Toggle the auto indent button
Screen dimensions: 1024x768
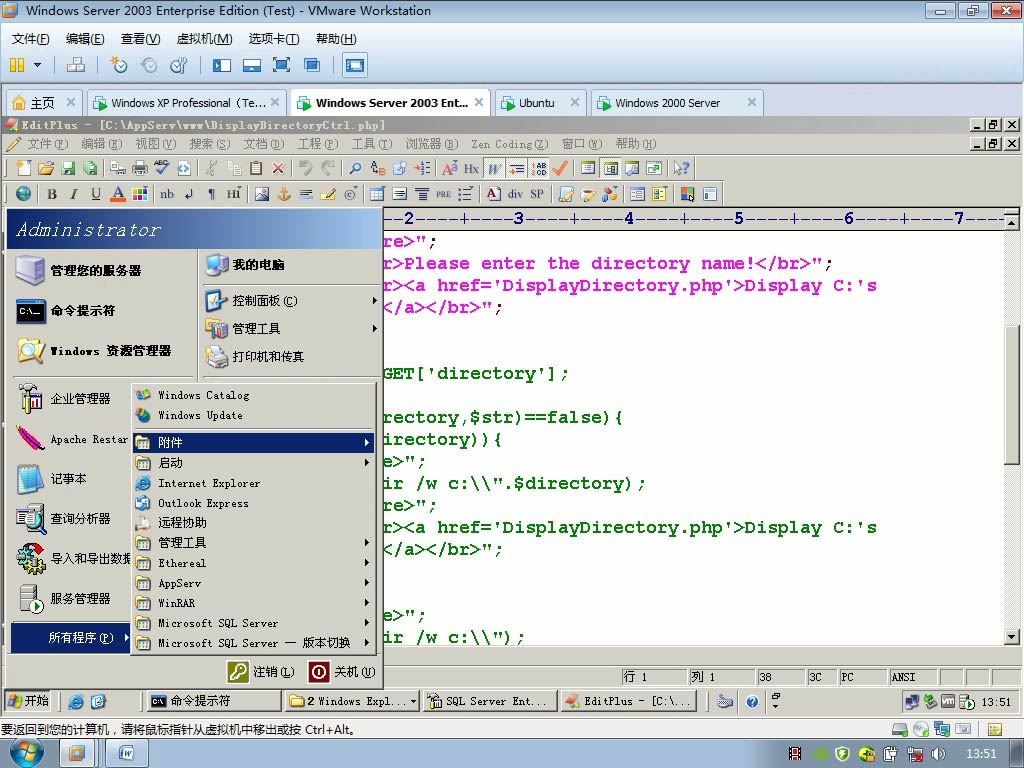pyautogui.click(x=517, y=168)
